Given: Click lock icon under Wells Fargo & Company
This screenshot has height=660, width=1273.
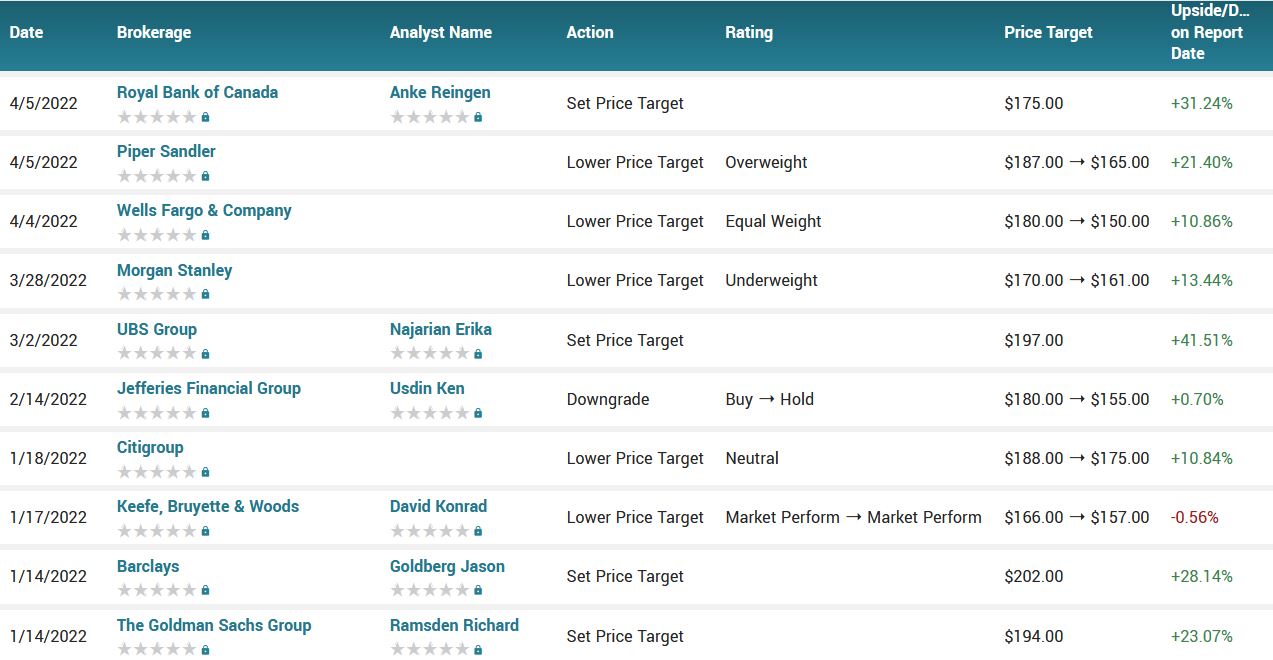Looking at the screenshot, I should coord(206,235).
